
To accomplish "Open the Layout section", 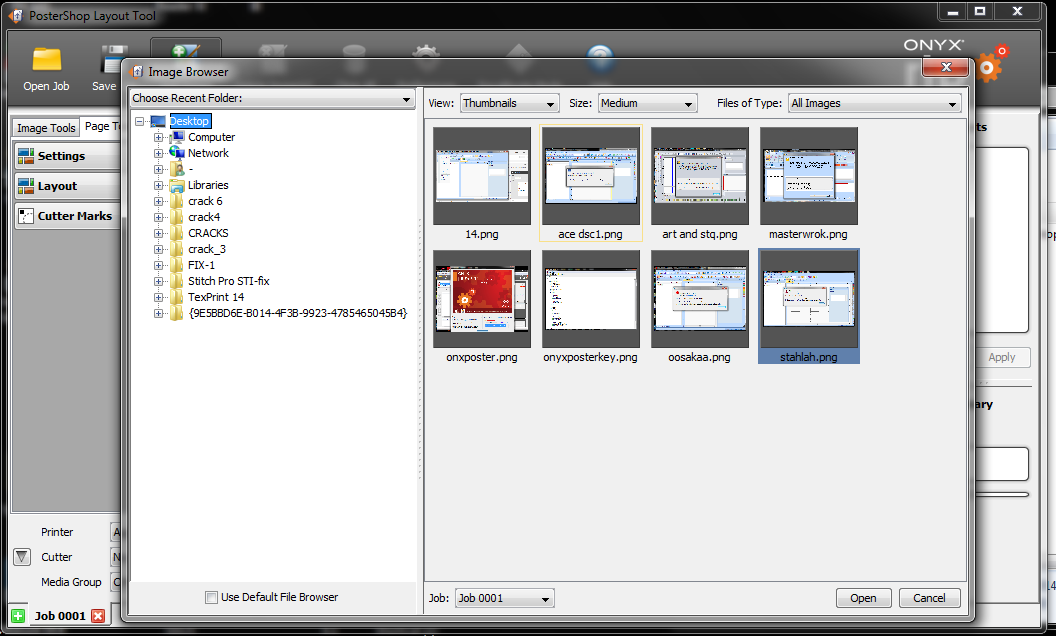I will [x=67, y=186].
